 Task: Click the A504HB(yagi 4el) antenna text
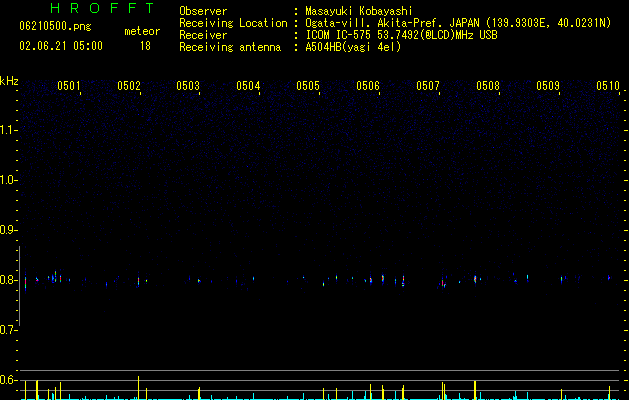pos(353,47)
